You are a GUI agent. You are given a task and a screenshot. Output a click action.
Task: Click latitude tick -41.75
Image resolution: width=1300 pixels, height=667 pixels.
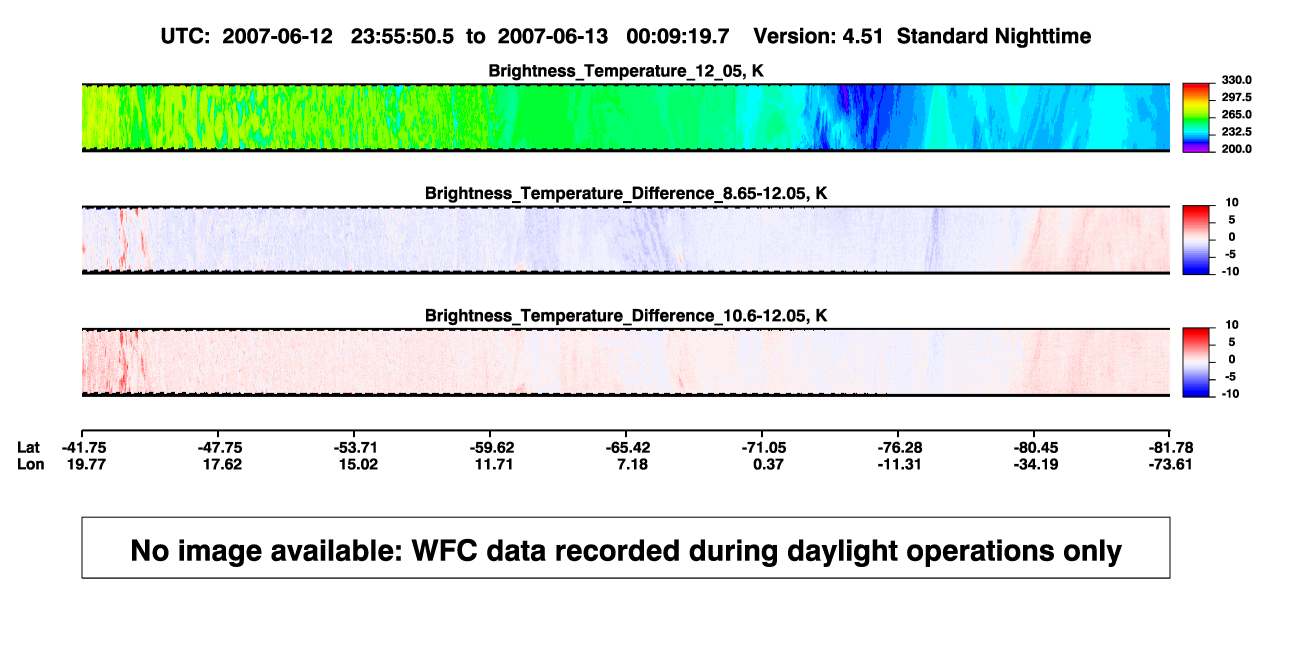tap(82, 447)
